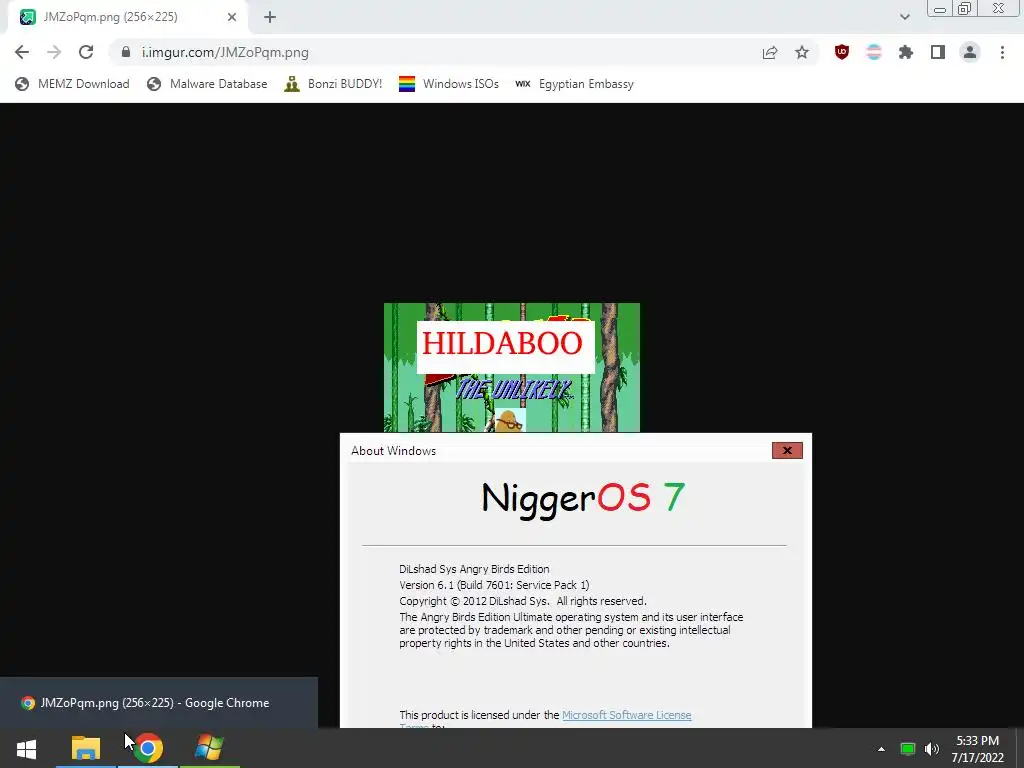This screenshot has width=1024, height=768.
Task: Click the HILDABOO image
Action: pyautogui.click(x=512, y=367)
